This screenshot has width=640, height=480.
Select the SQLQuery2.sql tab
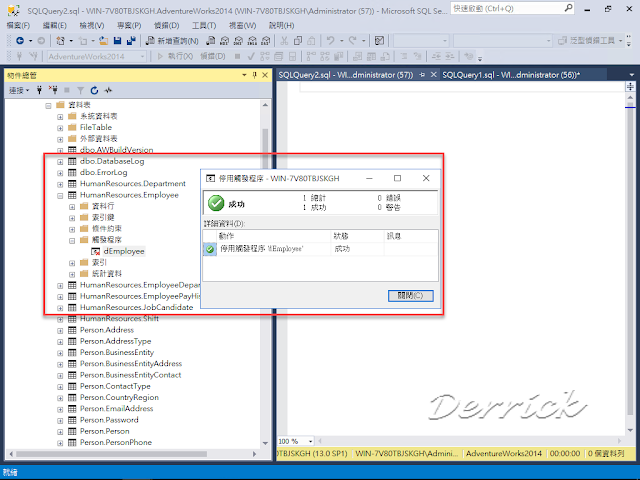(346, 75)
